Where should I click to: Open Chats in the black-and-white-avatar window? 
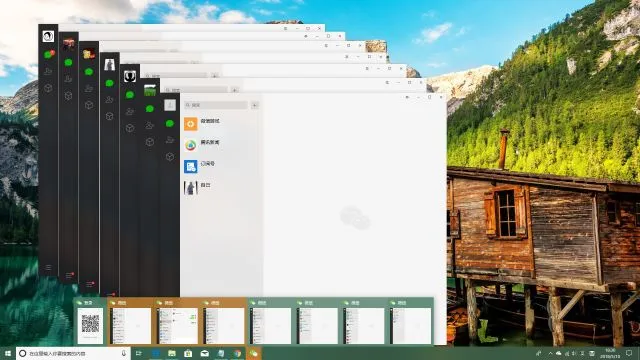[x=130, y=95]
